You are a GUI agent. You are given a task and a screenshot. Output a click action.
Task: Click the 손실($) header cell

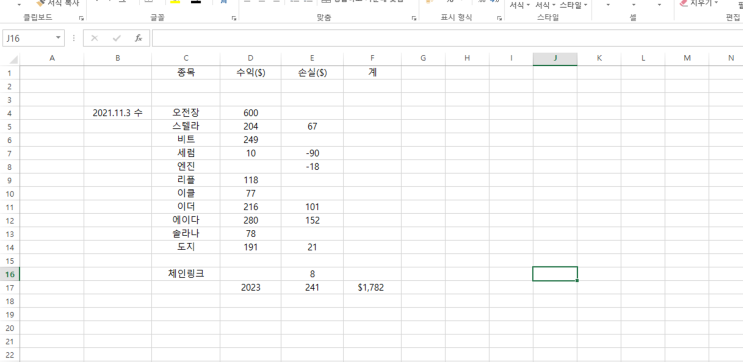[x=312, y=72]
